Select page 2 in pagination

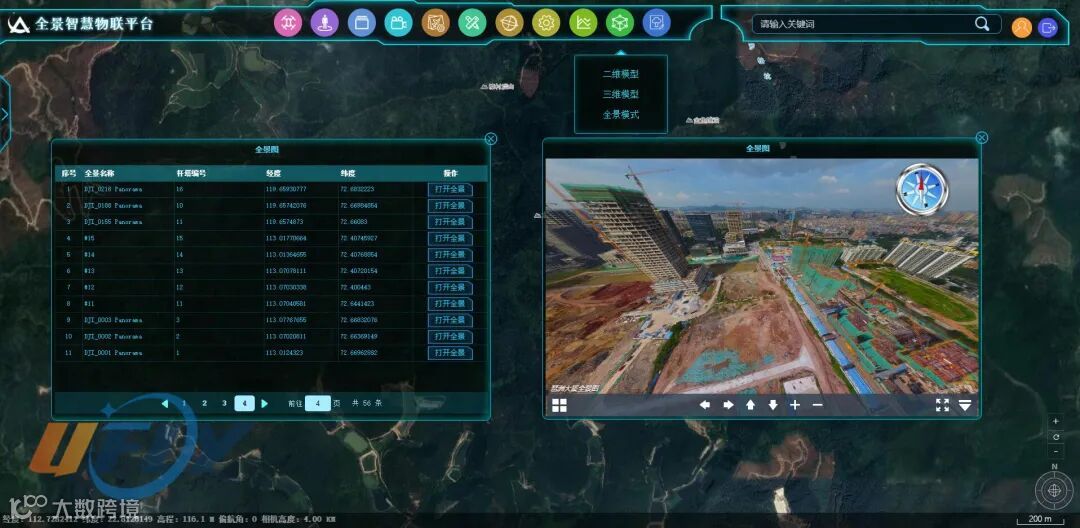204,403
